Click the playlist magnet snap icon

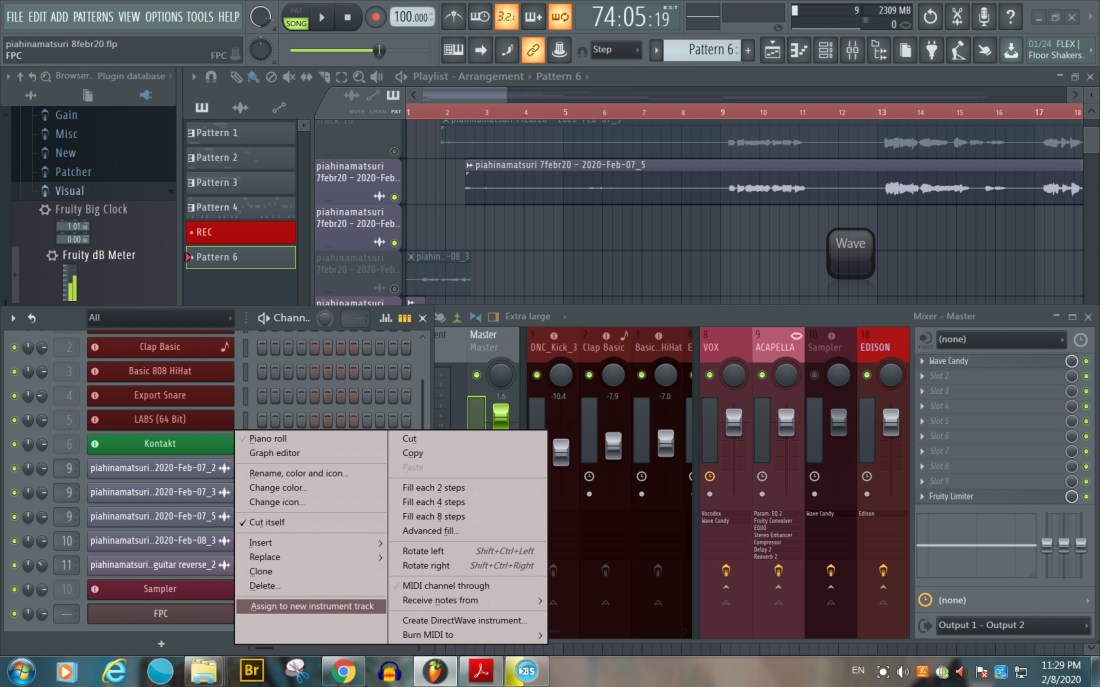(210, 77)
